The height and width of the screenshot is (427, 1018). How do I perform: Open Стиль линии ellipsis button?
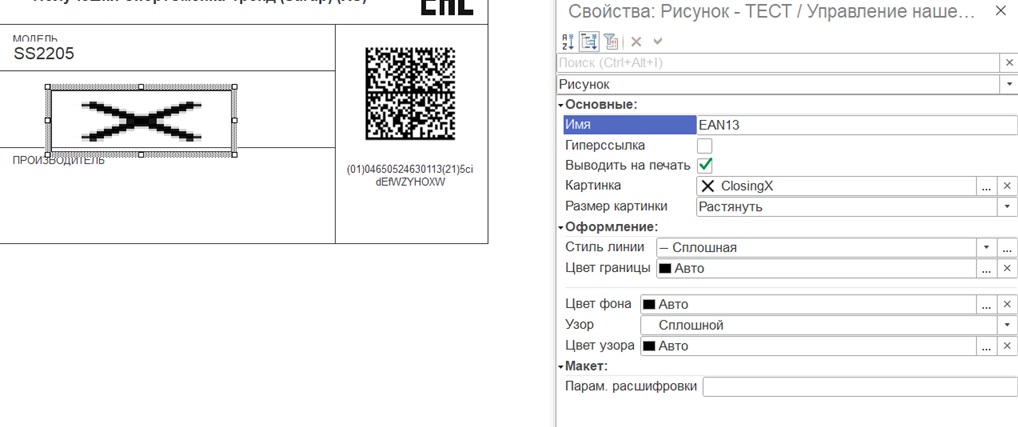pos(1007,248)
